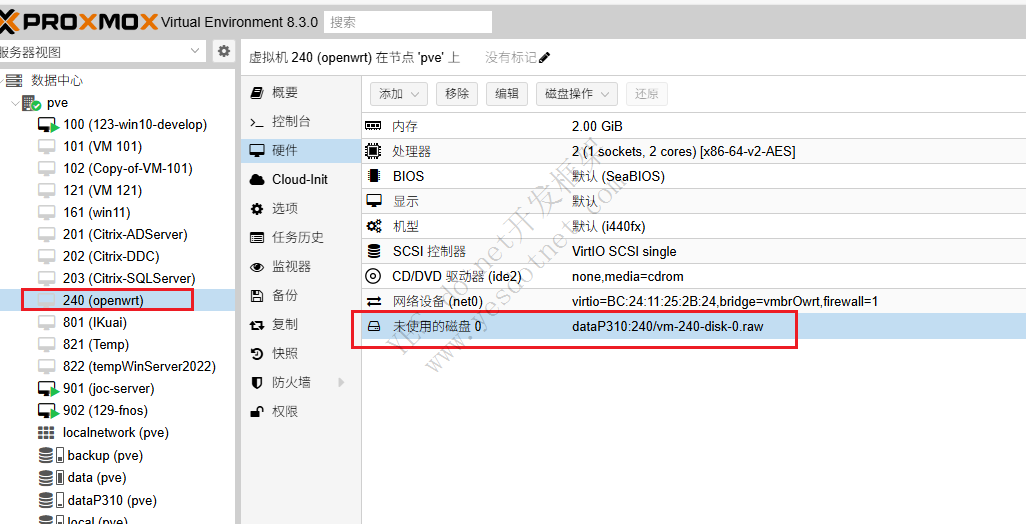The width and height of the screenshot is (1026, 524).
Task: Click the dataP310 storage icon
Action: [x=50, y=500]
